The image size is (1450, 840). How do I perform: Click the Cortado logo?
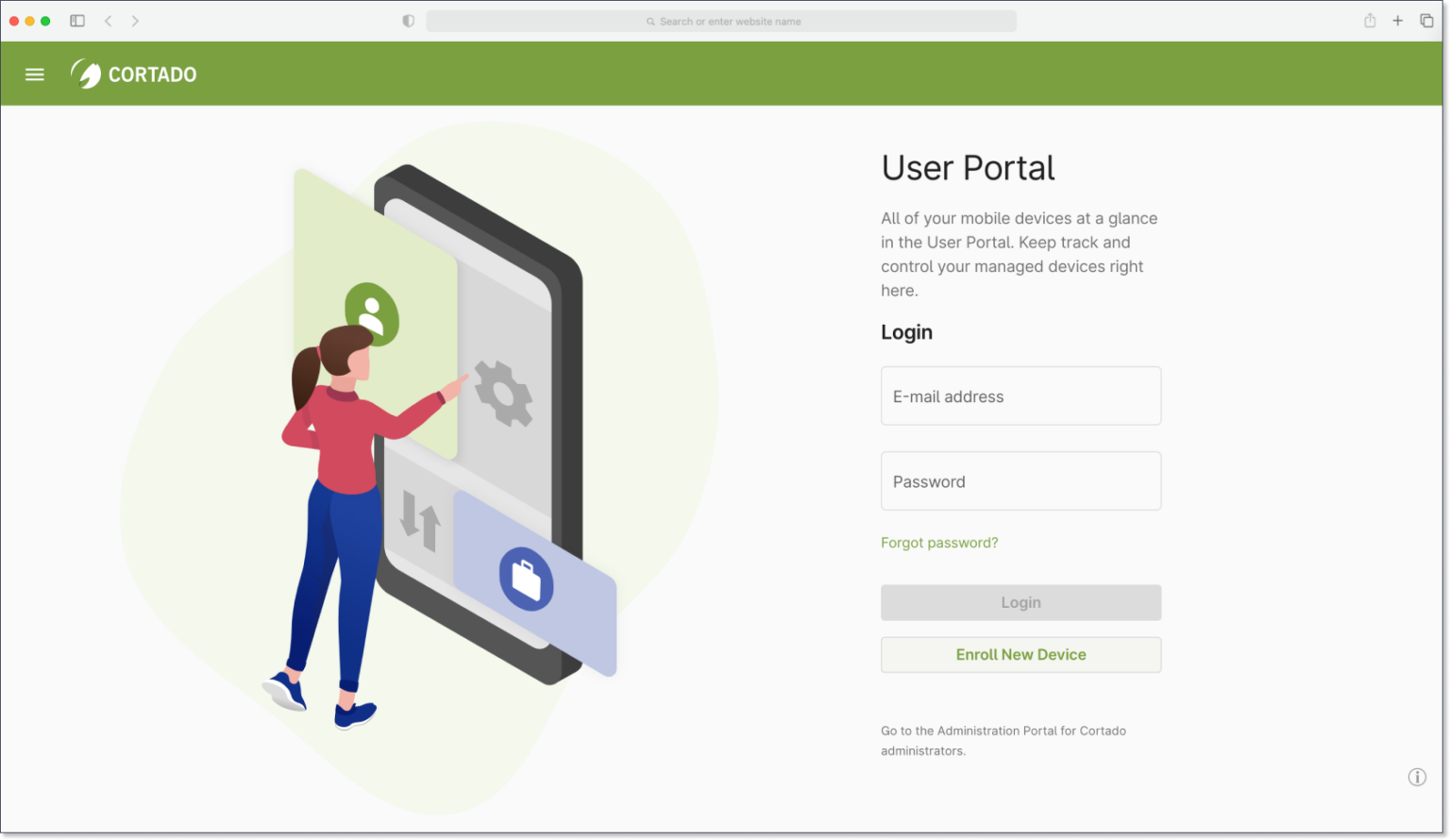(x=133, y=74)
